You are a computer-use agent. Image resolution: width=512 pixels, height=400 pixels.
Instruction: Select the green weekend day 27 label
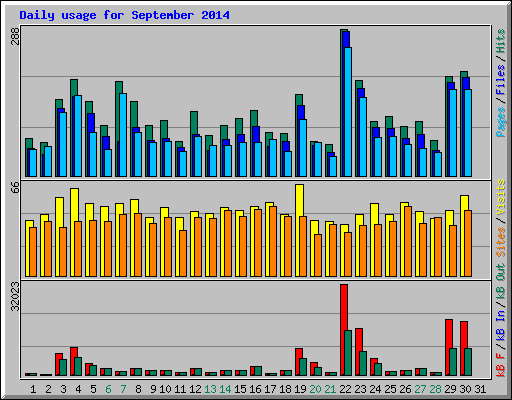[420, 389]
